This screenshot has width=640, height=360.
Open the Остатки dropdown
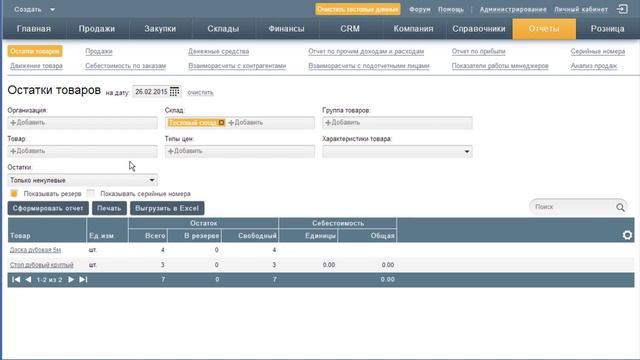coord(82,180)
